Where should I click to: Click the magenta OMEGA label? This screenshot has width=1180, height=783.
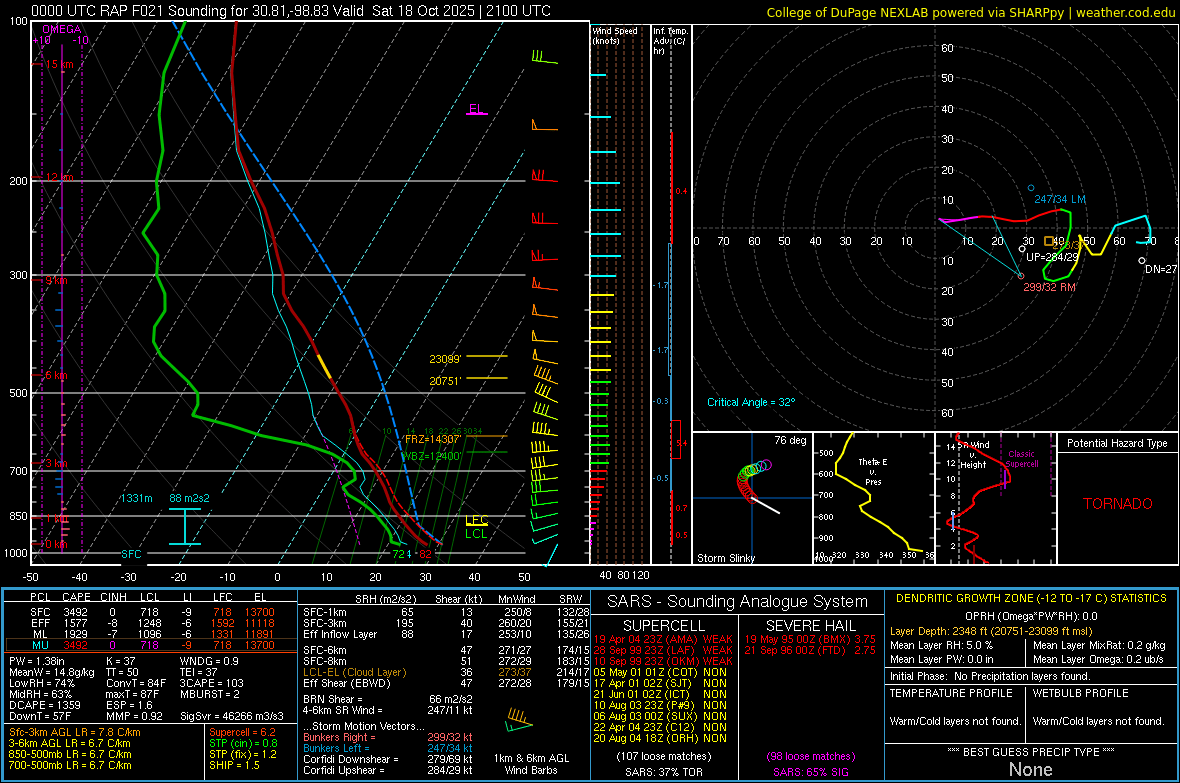tap(62, 29)
